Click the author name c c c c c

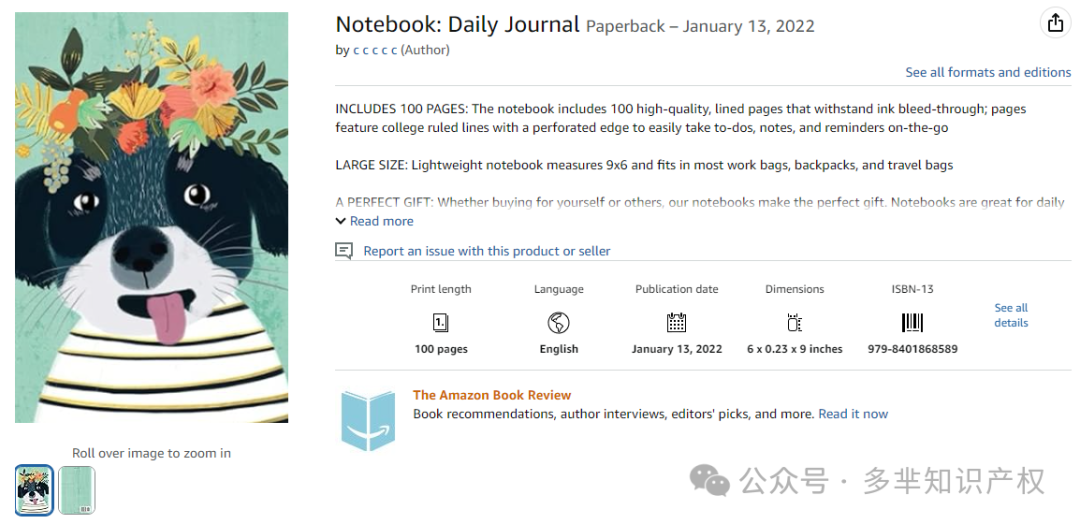[375, 50]
